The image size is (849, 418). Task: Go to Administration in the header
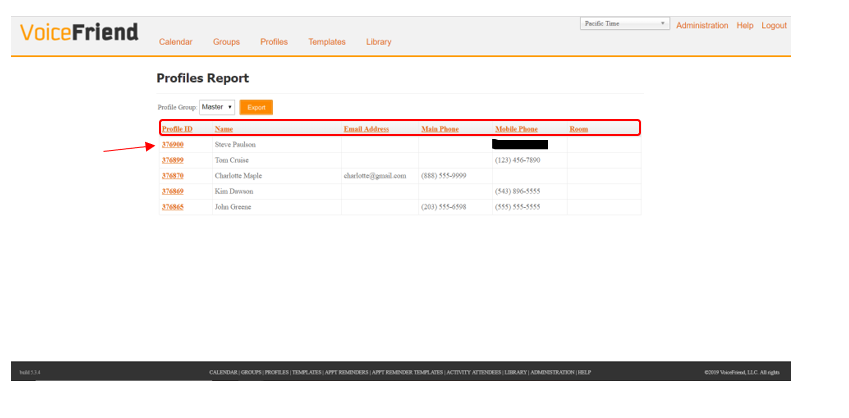coord(702,25)
